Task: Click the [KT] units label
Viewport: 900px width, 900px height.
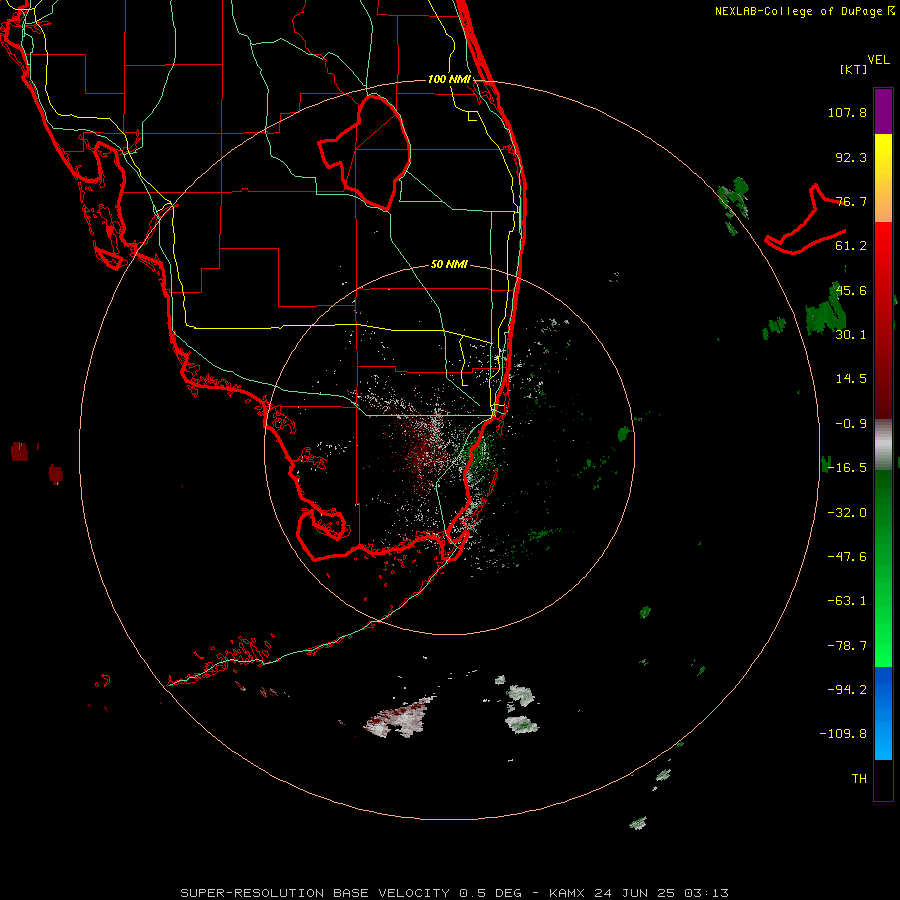Action: [854, 69]
